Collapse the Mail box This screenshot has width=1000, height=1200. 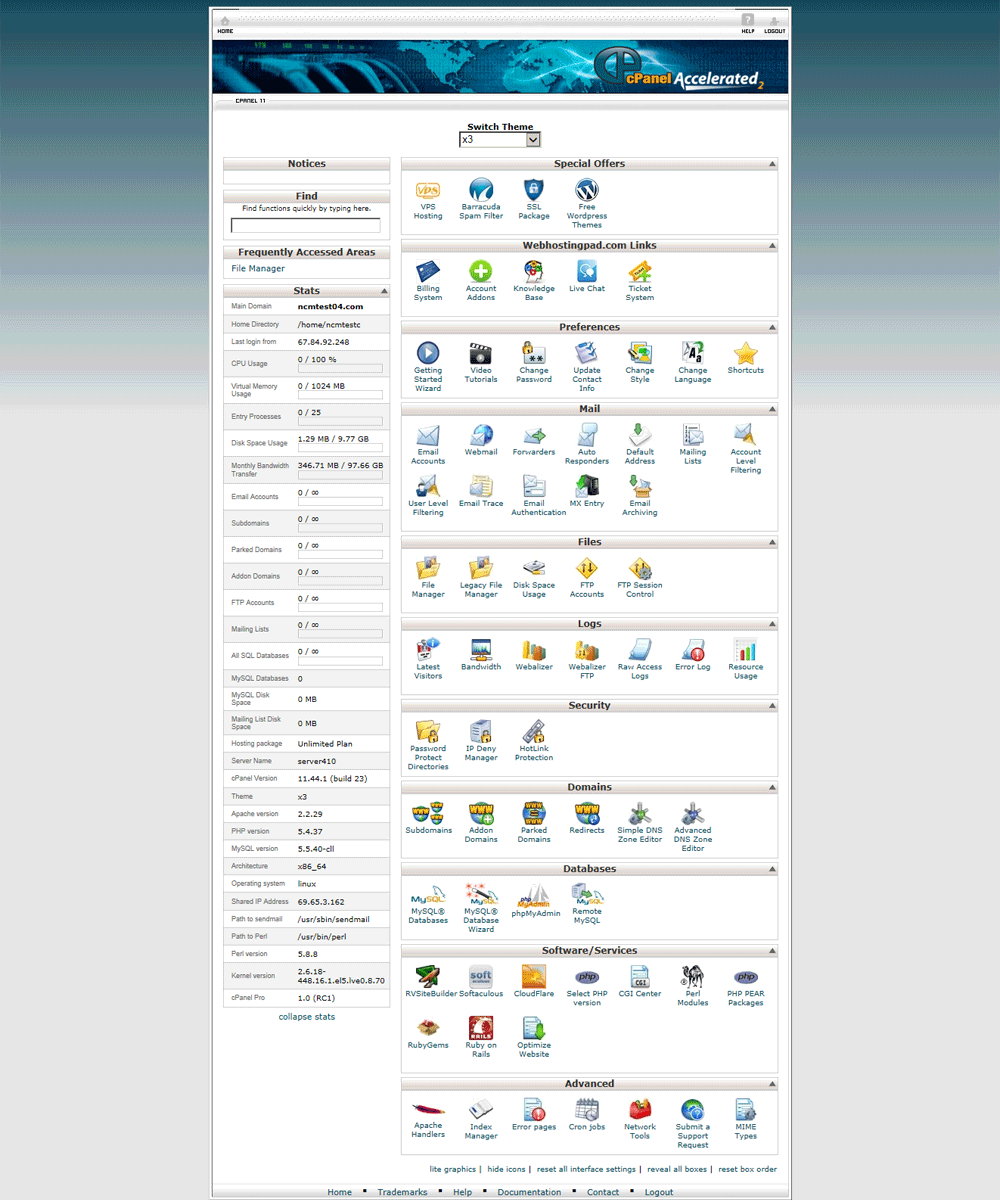tap(772, 410)
